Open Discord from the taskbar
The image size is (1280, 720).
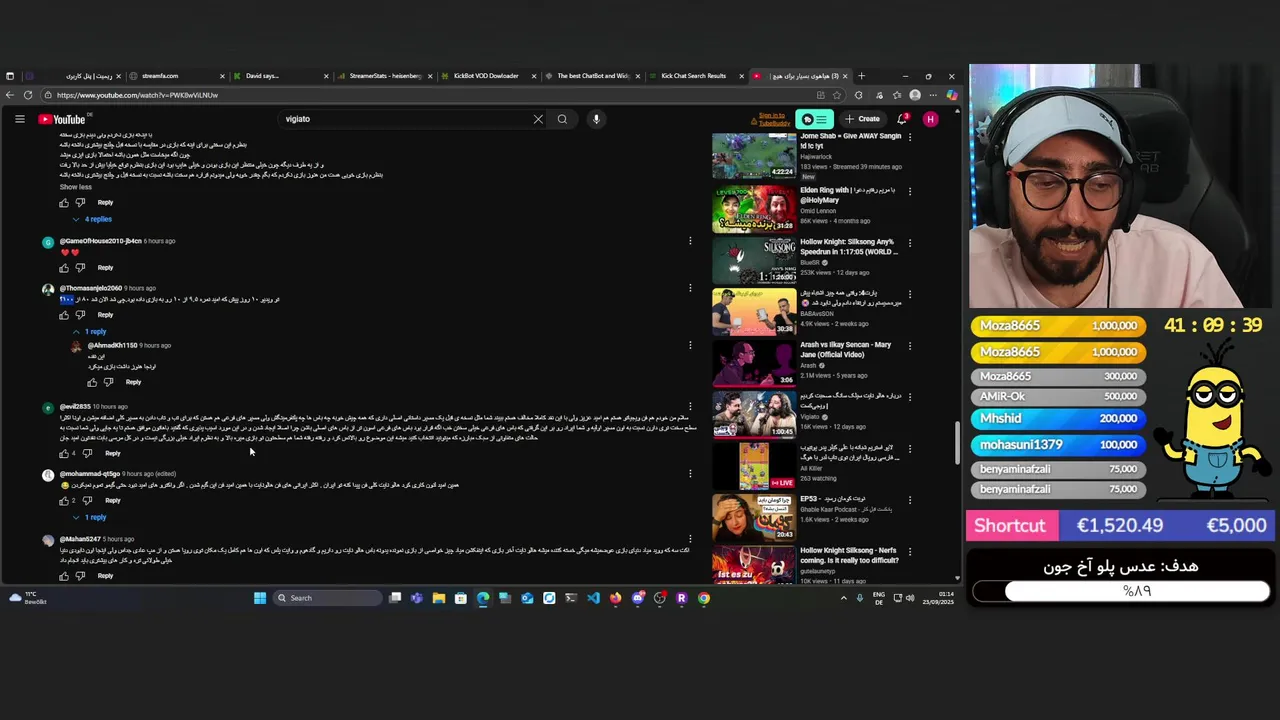pyautogui.click(x=638, y=598)
